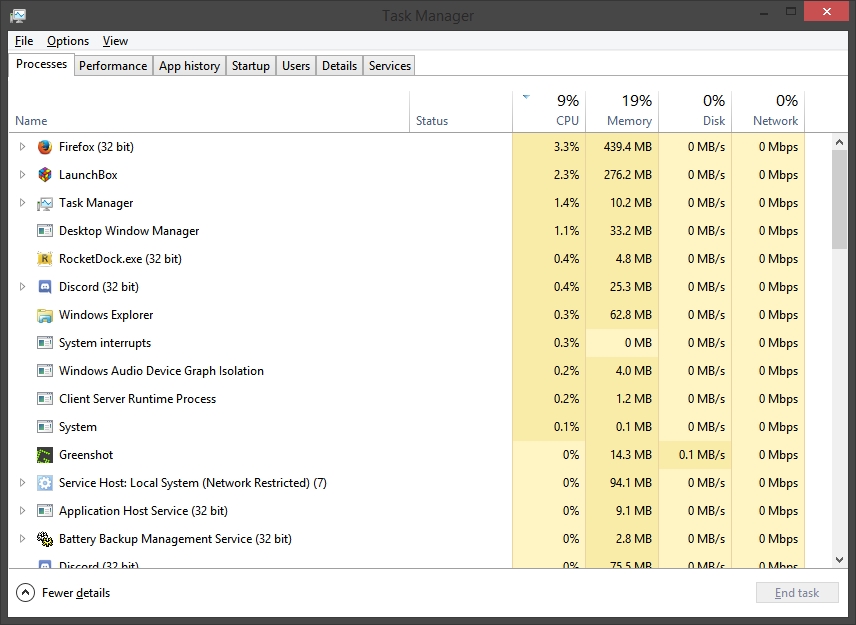The height and width of the screenshot is (625, 856).
Task: Select the Desktop Window Manager row name
Action: [x=129, y=231]
